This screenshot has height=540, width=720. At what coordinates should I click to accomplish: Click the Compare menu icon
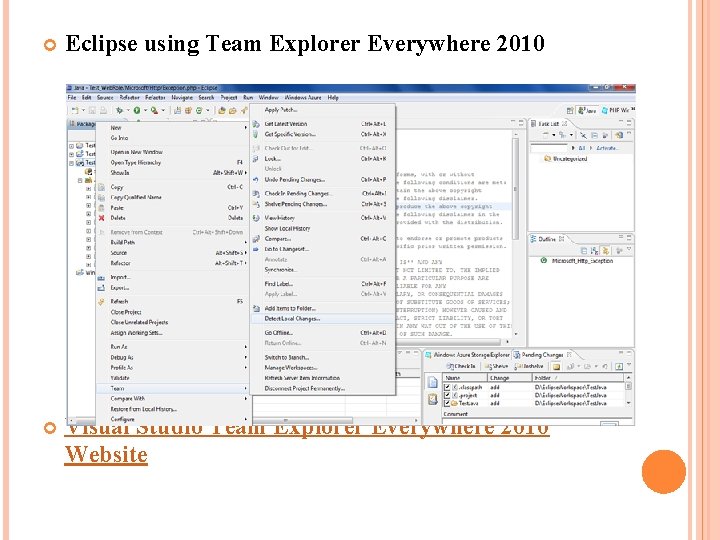256,239
